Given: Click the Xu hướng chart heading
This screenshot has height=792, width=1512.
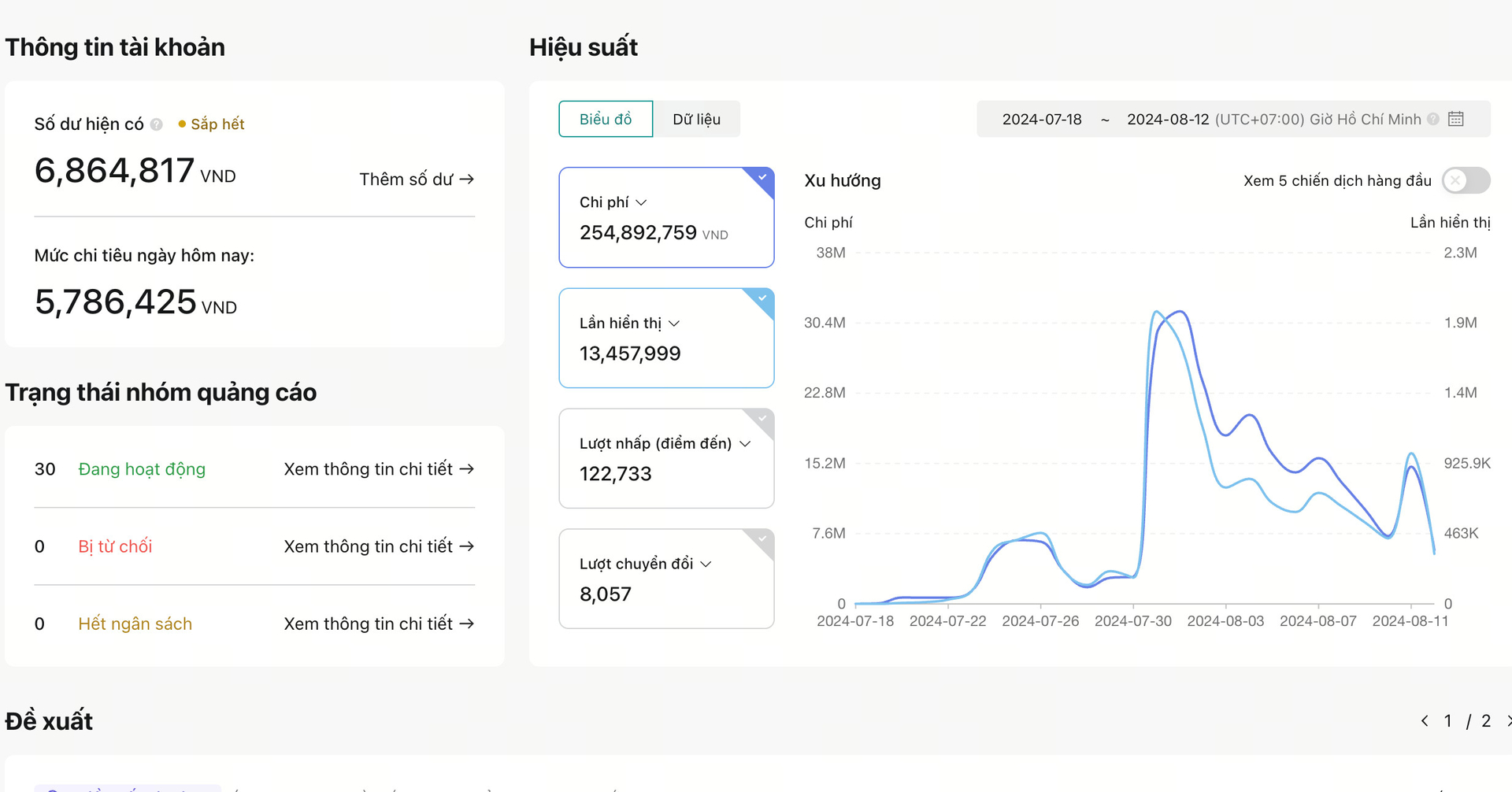Looking at the screenshot, I should tap(843, 181).
